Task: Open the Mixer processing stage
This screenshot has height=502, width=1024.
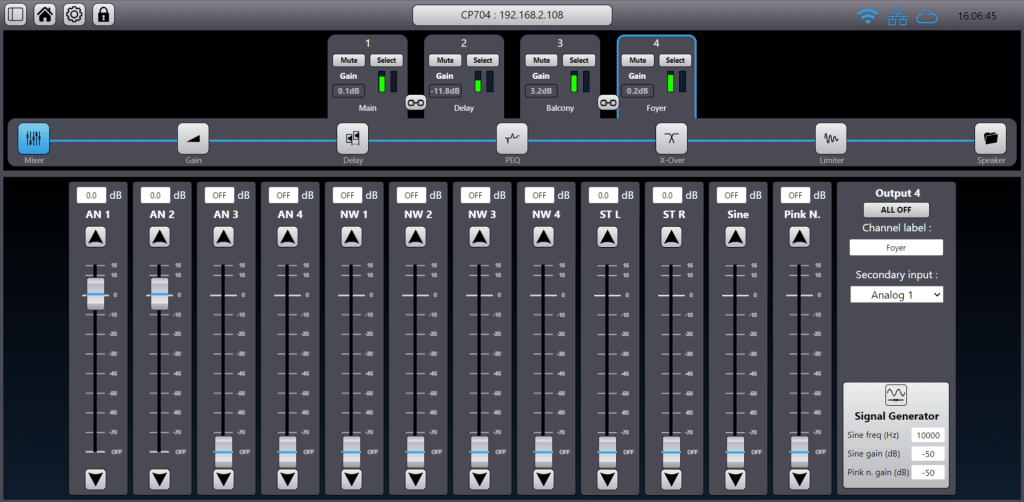Action: pyautogui.click(x=33, y=138)
